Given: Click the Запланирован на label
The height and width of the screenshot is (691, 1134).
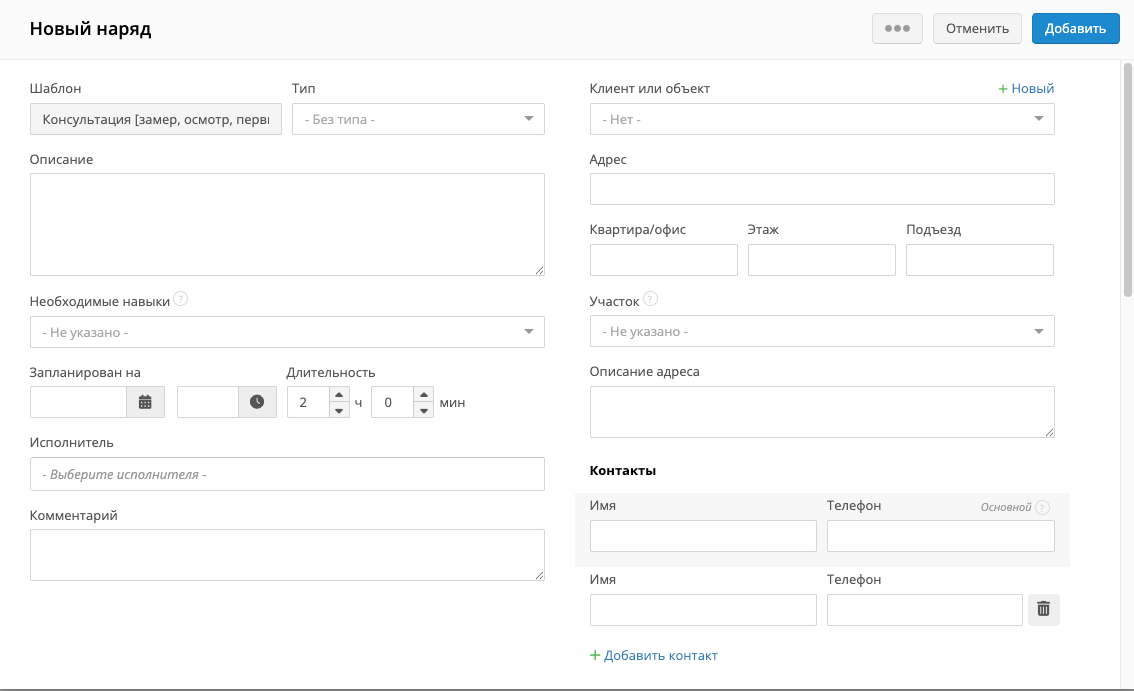Looking at the screenshot, I should click(85, 373).
